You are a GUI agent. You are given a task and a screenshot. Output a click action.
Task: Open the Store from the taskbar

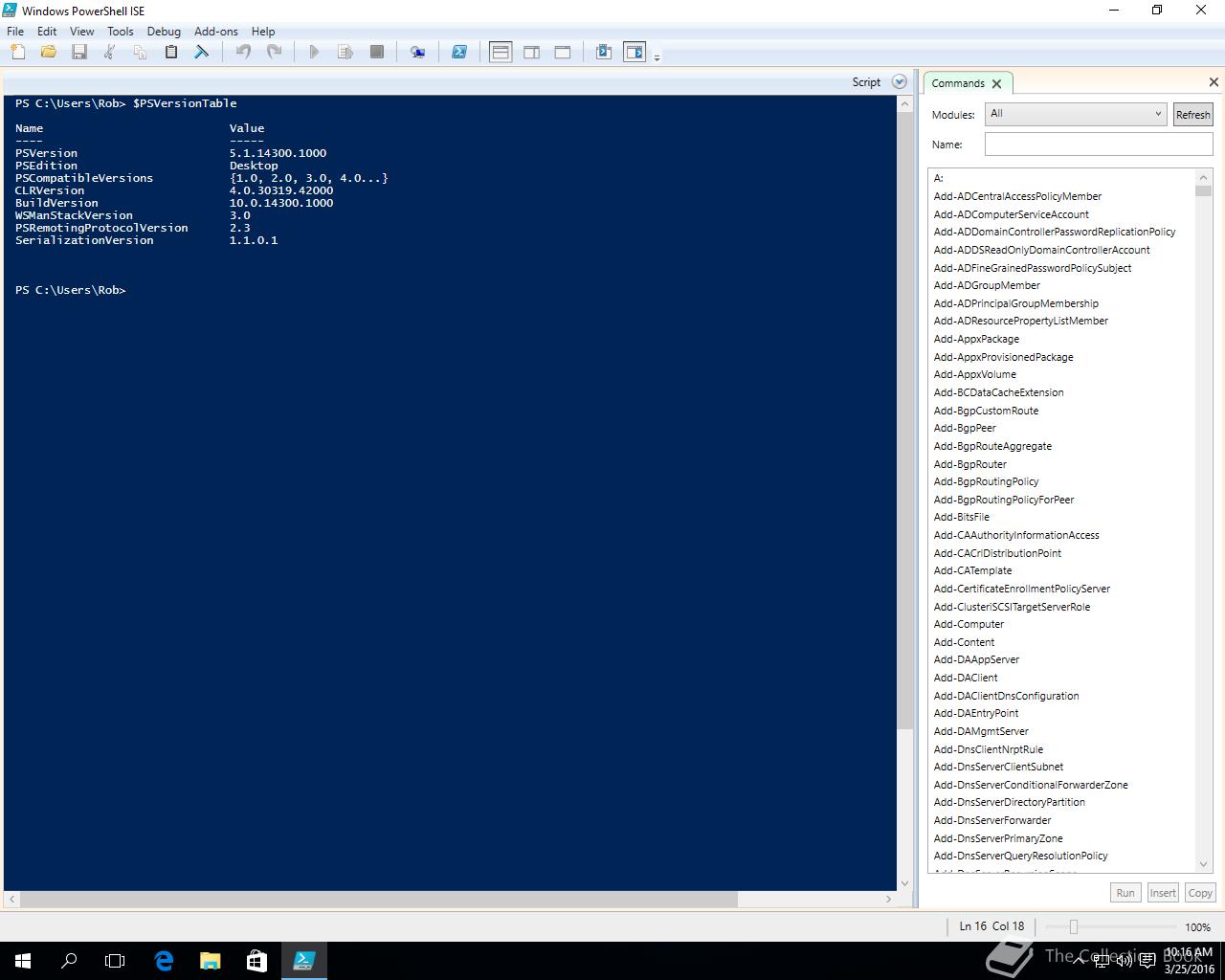[x=256, y=961]
